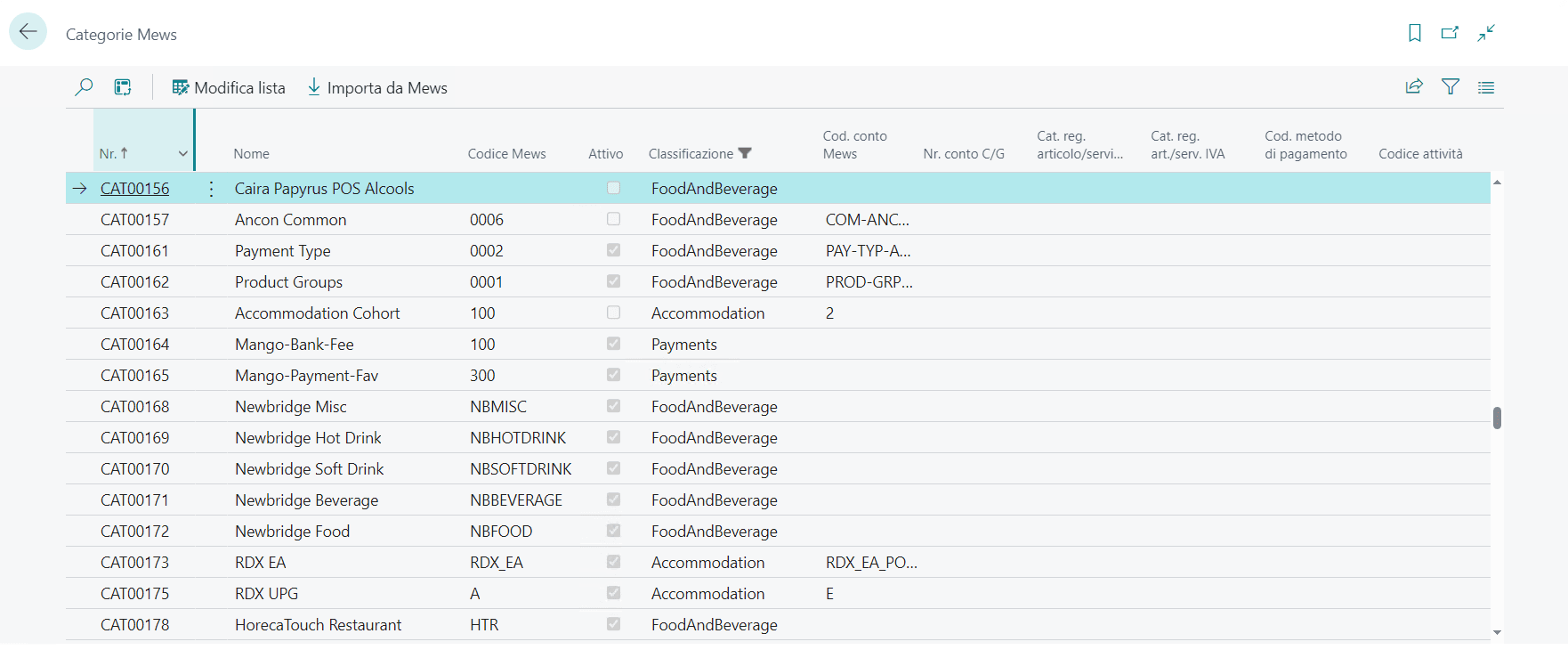Click the analysis view icon beside search
This screenshot has width=1568, height=666.
(x=123, y=87)
